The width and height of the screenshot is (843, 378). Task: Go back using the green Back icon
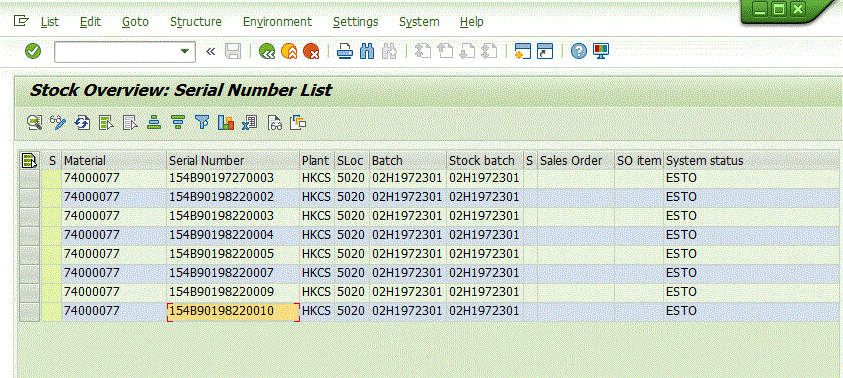tap(267, 51)
